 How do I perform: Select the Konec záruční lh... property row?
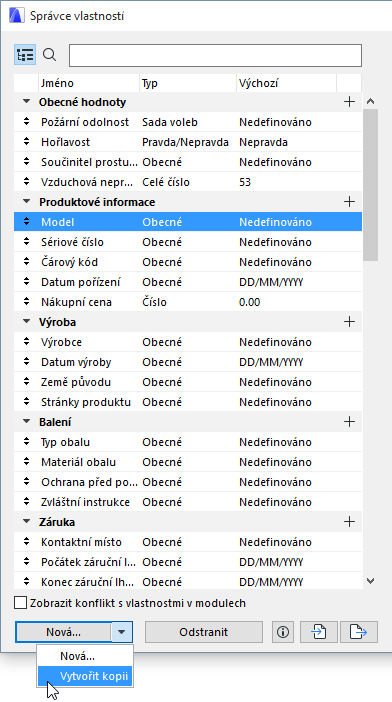tap(187, 582)
